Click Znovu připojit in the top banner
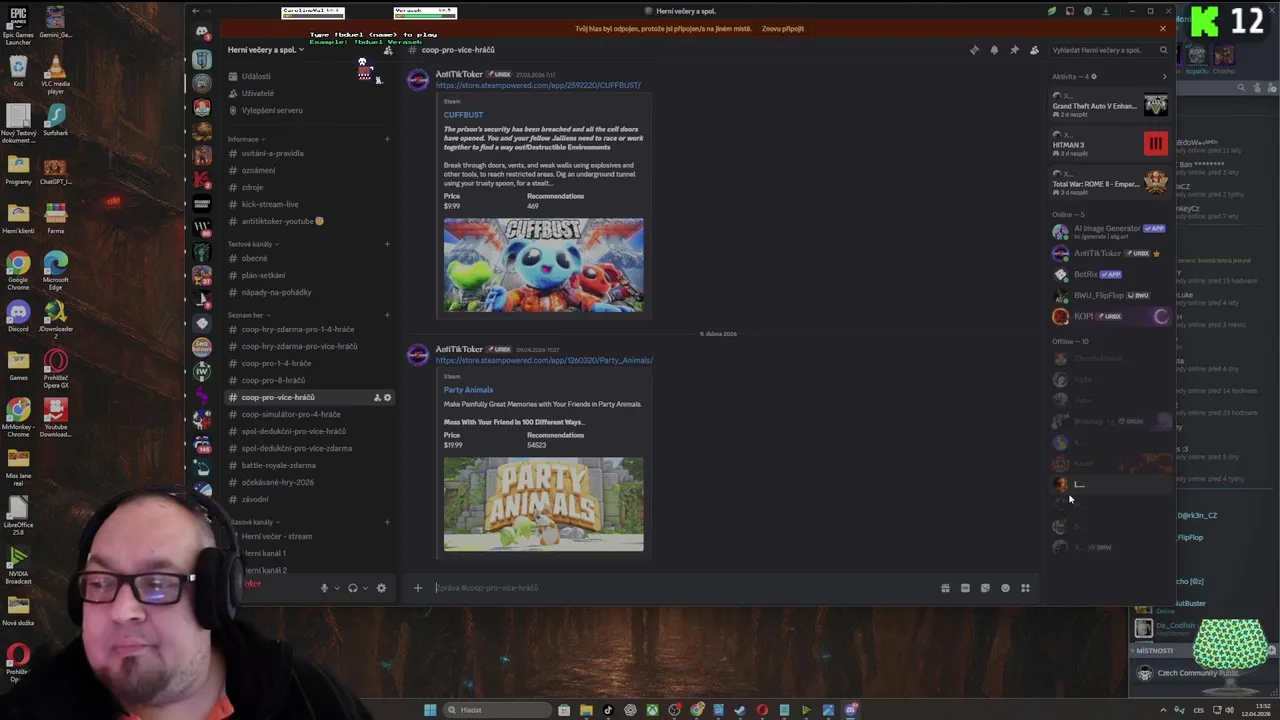Screen dimensions: 1280x720 (783, 29)
